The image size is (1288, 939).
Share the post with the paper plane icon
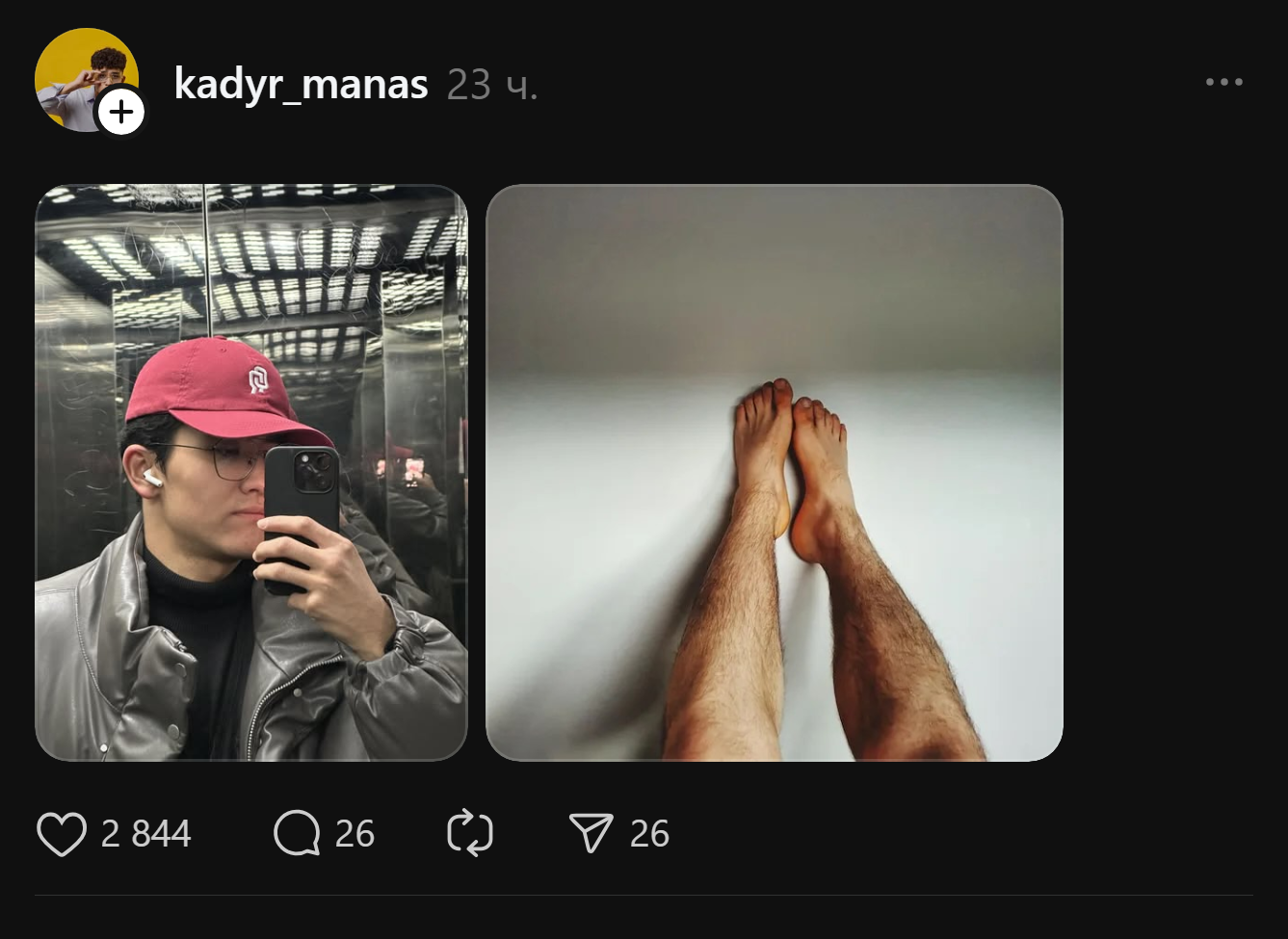pos(591,834)
